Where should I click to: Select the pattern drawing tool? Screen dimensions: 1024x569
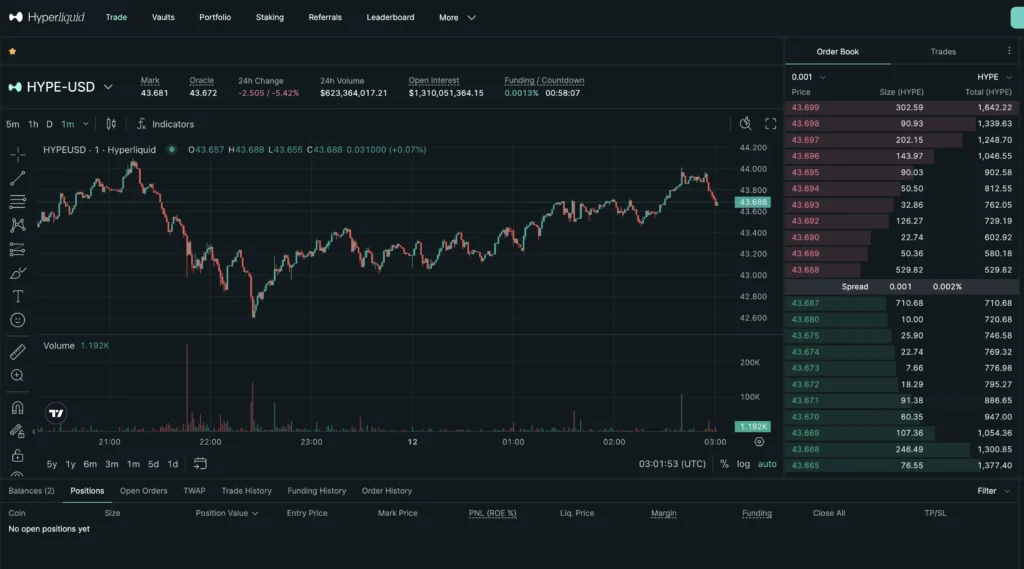18,225
